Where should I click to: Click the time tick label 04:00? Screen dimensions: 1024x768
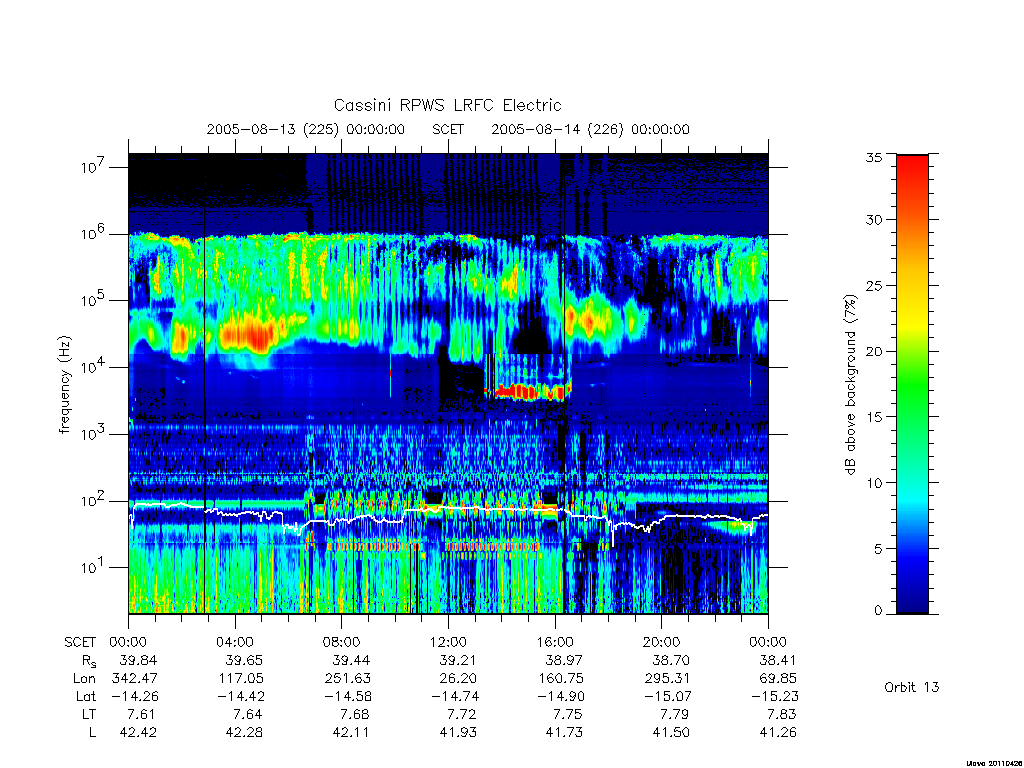(234, 642)
